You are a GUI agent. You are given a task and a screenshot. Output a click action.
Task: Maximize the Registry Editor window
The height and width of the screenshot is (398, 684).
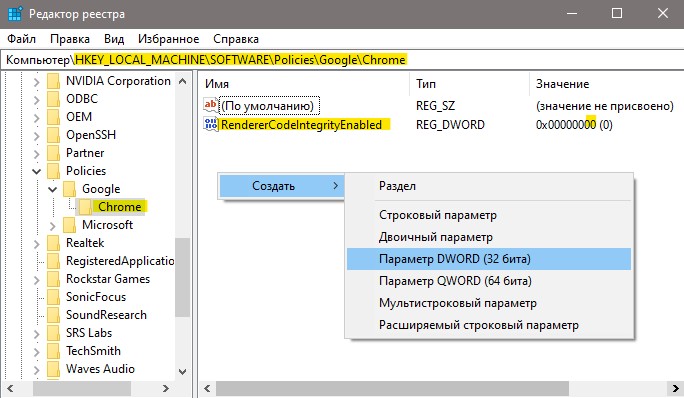pos(617,14)
